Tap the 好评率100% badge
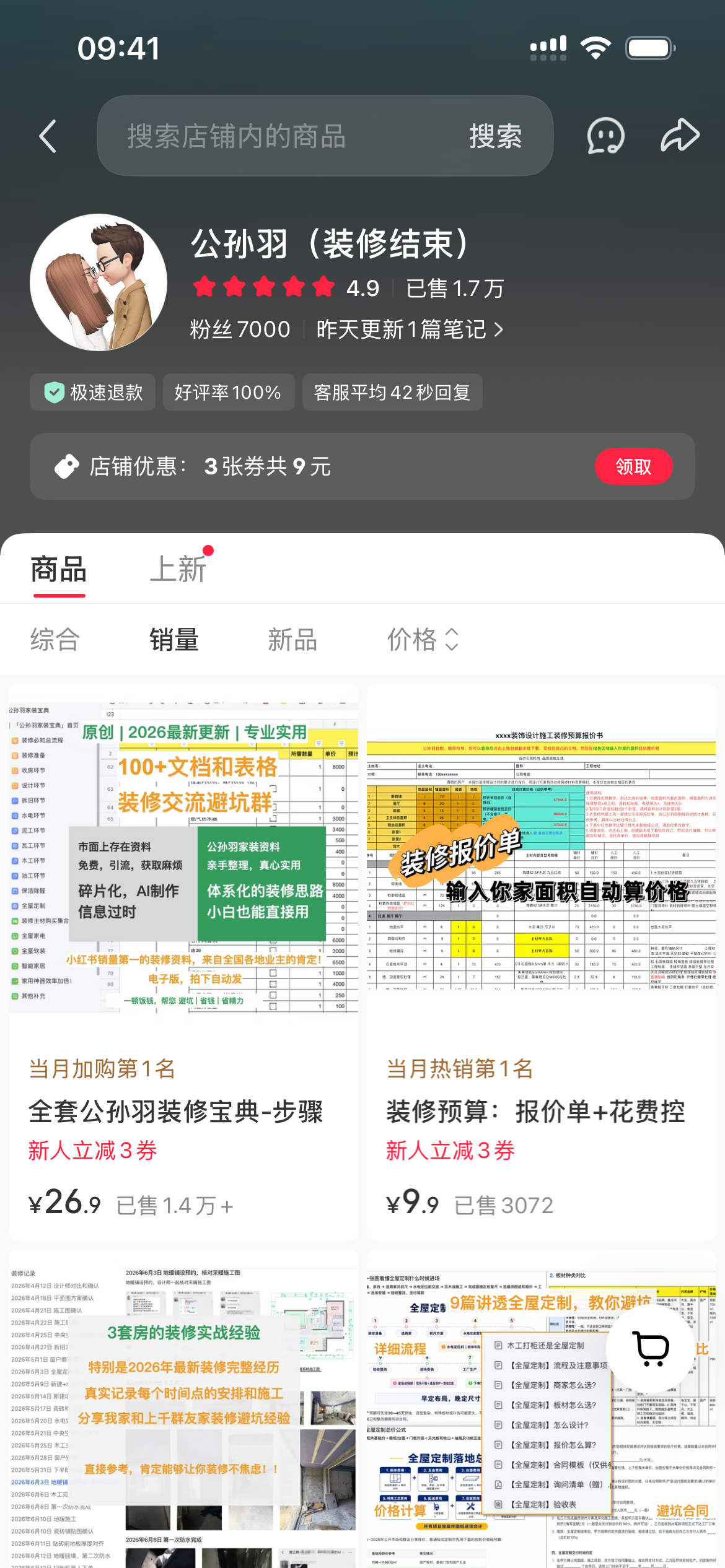Screen dimensions: 725x1568 [x=229, y=392]
